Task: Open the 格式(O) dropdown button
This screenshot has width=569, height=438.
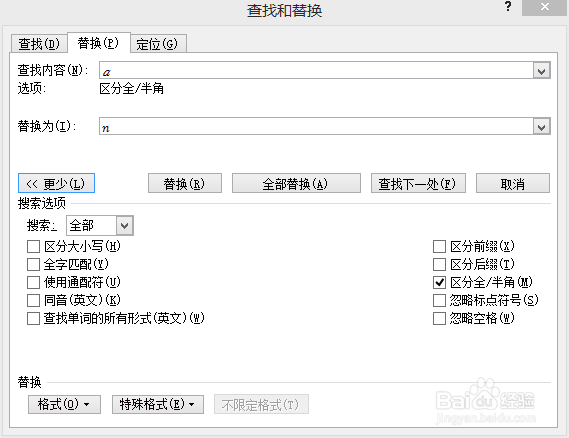Action: 64,404
